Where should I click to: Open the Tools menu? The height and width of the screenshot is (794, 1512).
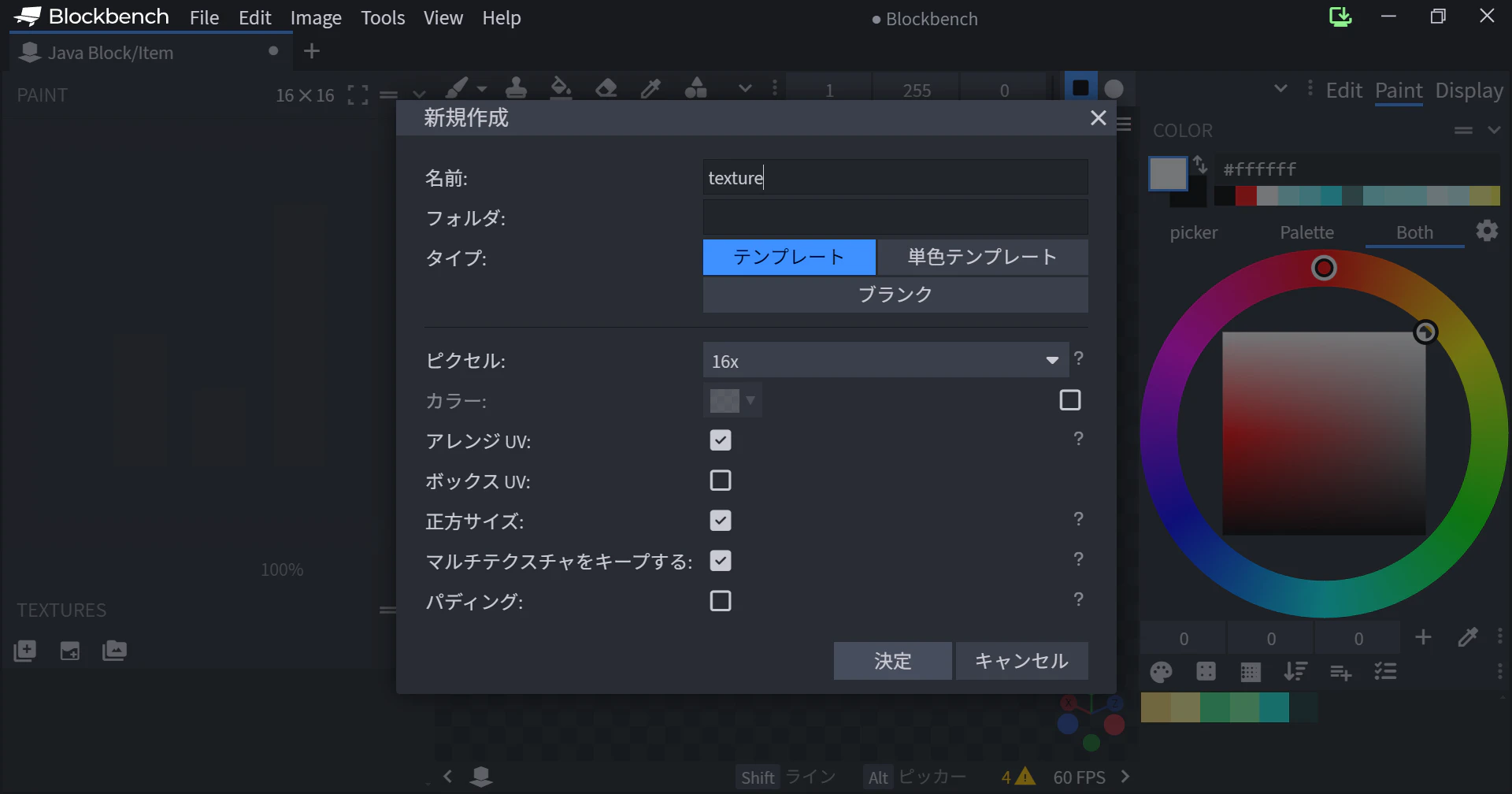[383, 17]
